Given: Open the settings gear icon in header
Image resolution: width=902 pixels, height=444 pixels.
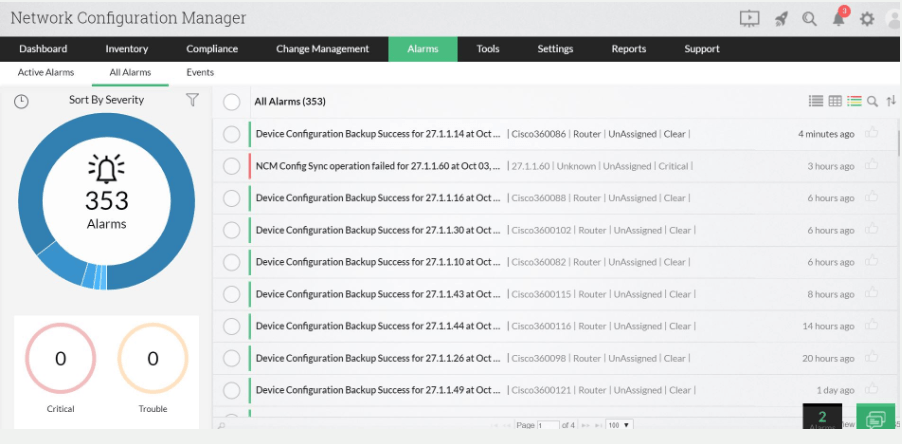Looking at the screenshot, I should [x=867, y=18].
